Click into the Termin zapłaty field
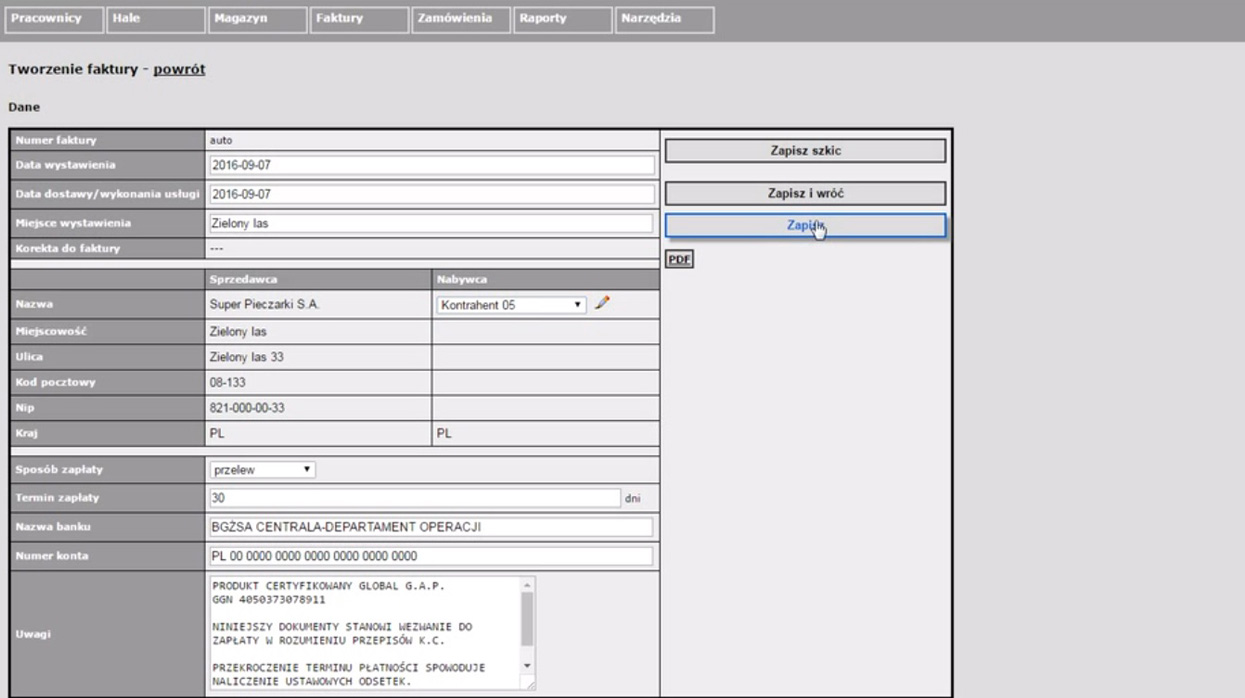The height and width of the screenshot is (698, 1245). tap(414, 498)
